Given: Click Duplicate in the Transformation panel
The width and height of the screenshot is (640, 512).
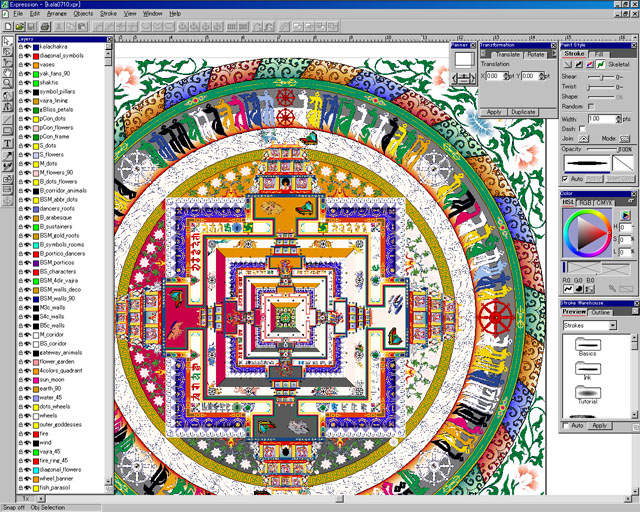Looking at the screenshot, I should (x=523, y=112).
